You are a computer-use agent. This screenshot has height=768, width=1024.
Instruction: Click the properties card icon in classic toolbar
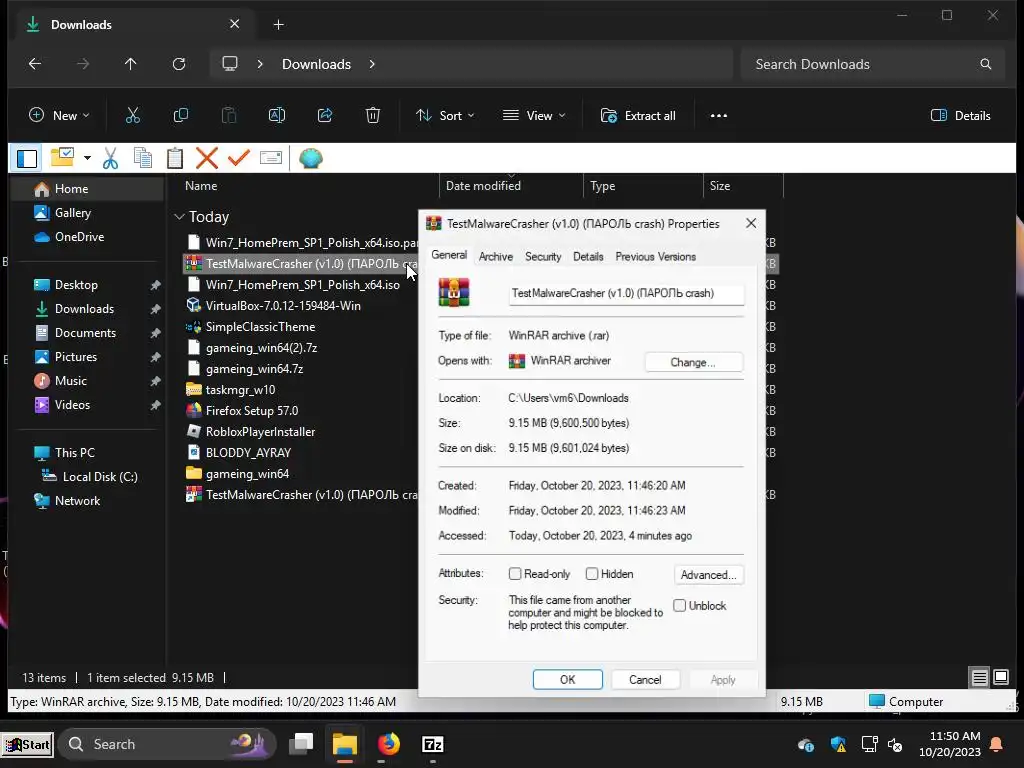(271, 158)
